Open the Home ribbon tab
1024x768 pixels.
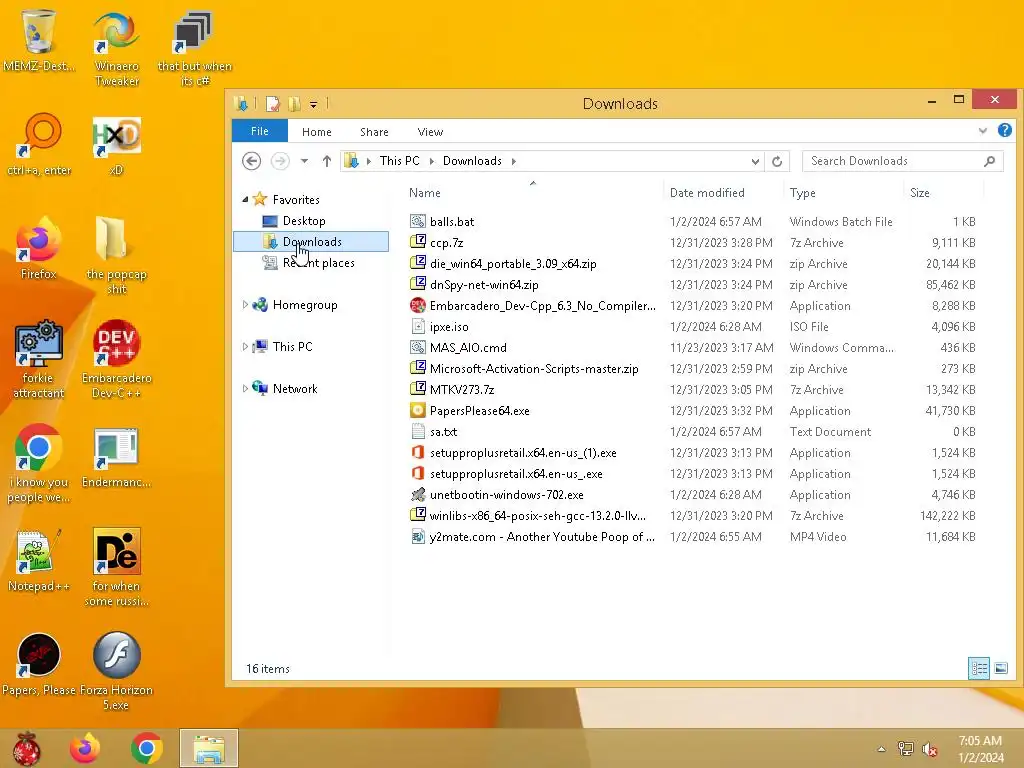pos(317,132)
